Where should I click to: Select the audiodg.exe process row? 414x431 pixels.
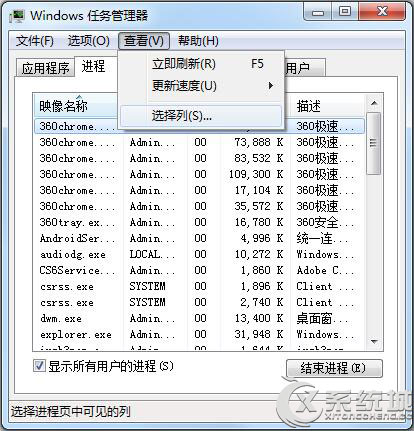click(199, 254)
